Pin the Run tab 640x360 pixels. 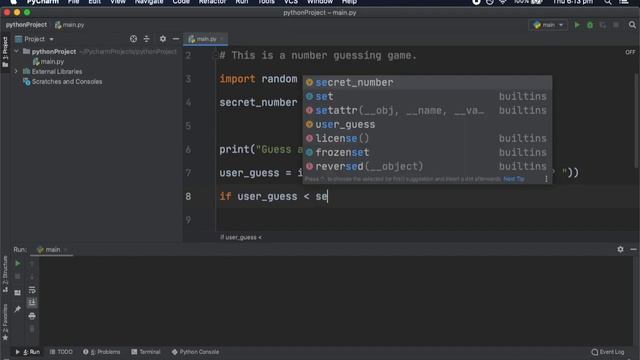[18, 309]
